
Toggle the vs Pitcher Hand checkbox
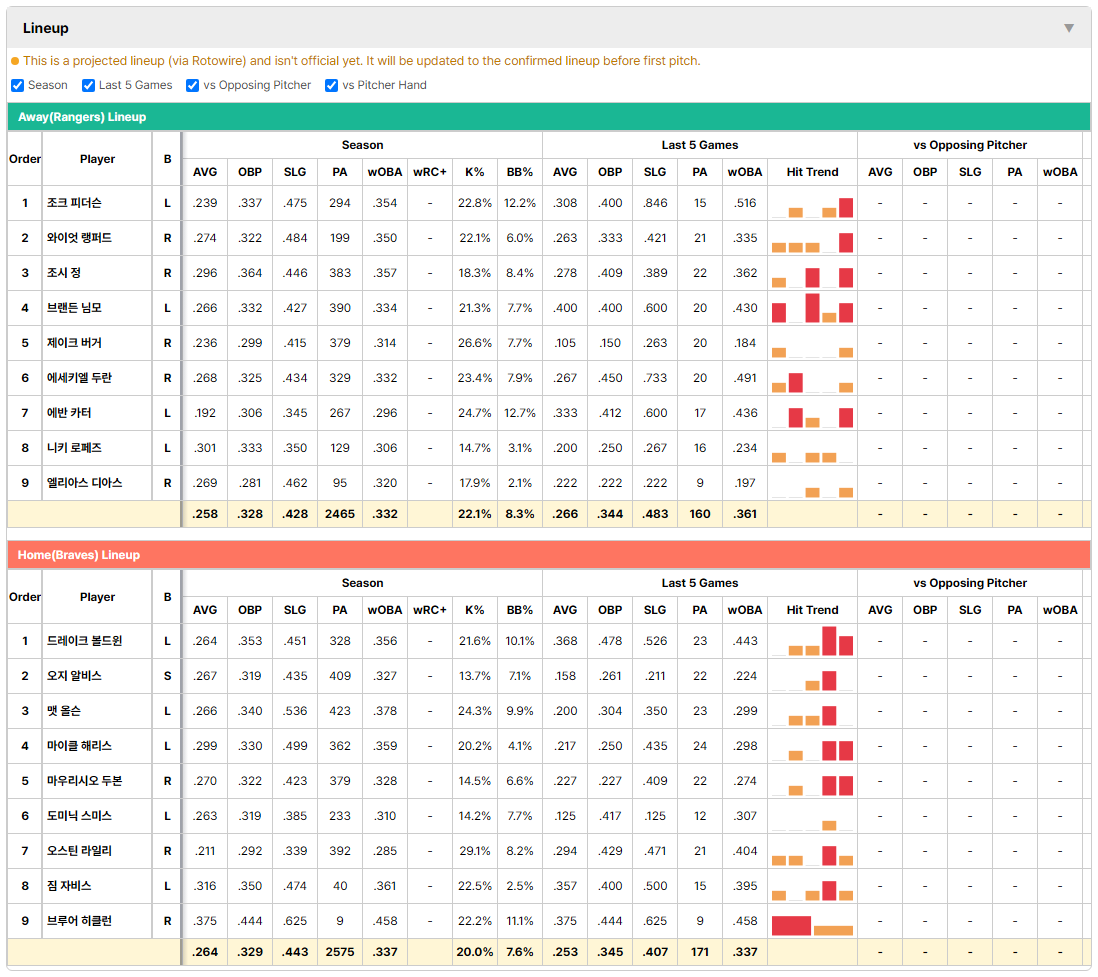331,85
